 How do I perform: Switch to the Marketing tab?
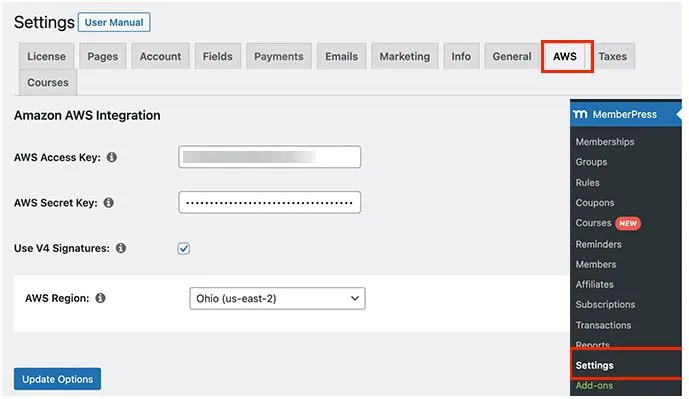pyautogui.click(x=405, y=56)
